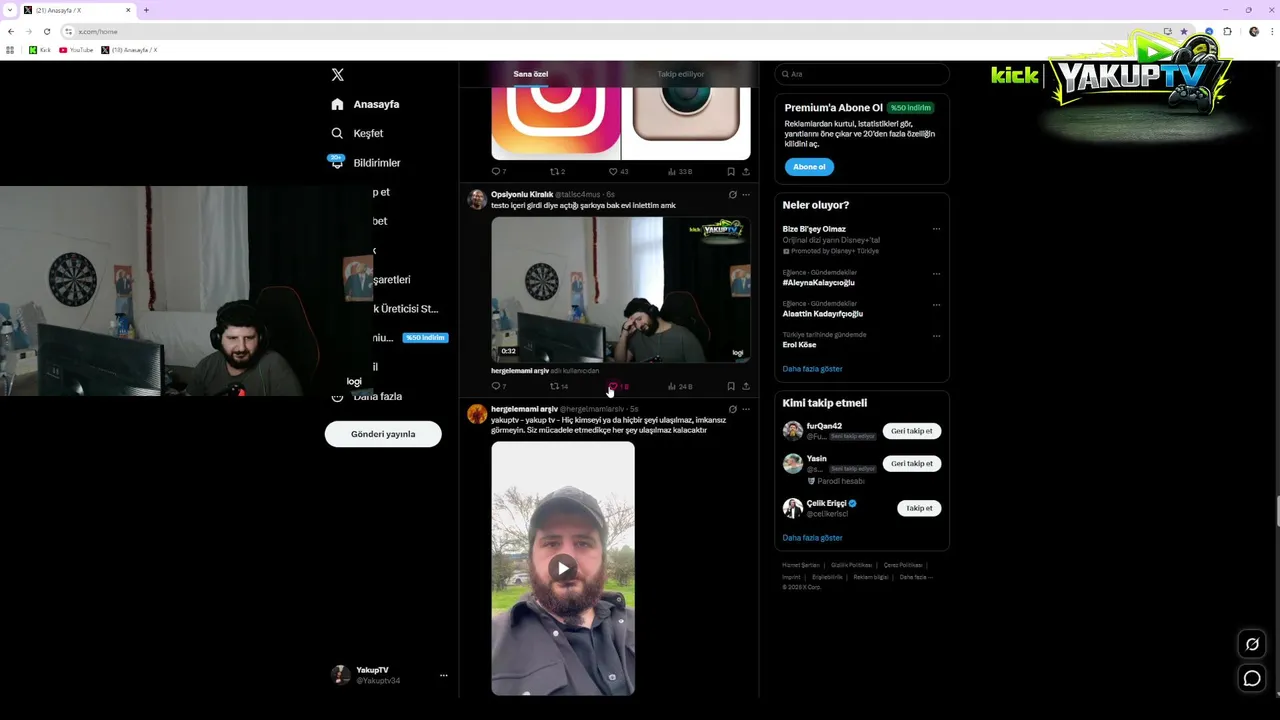The width and height of the screenshot is (1280, 720).
Task: Switch to the Takip ediliyor tab
Action: click(681, 74)
